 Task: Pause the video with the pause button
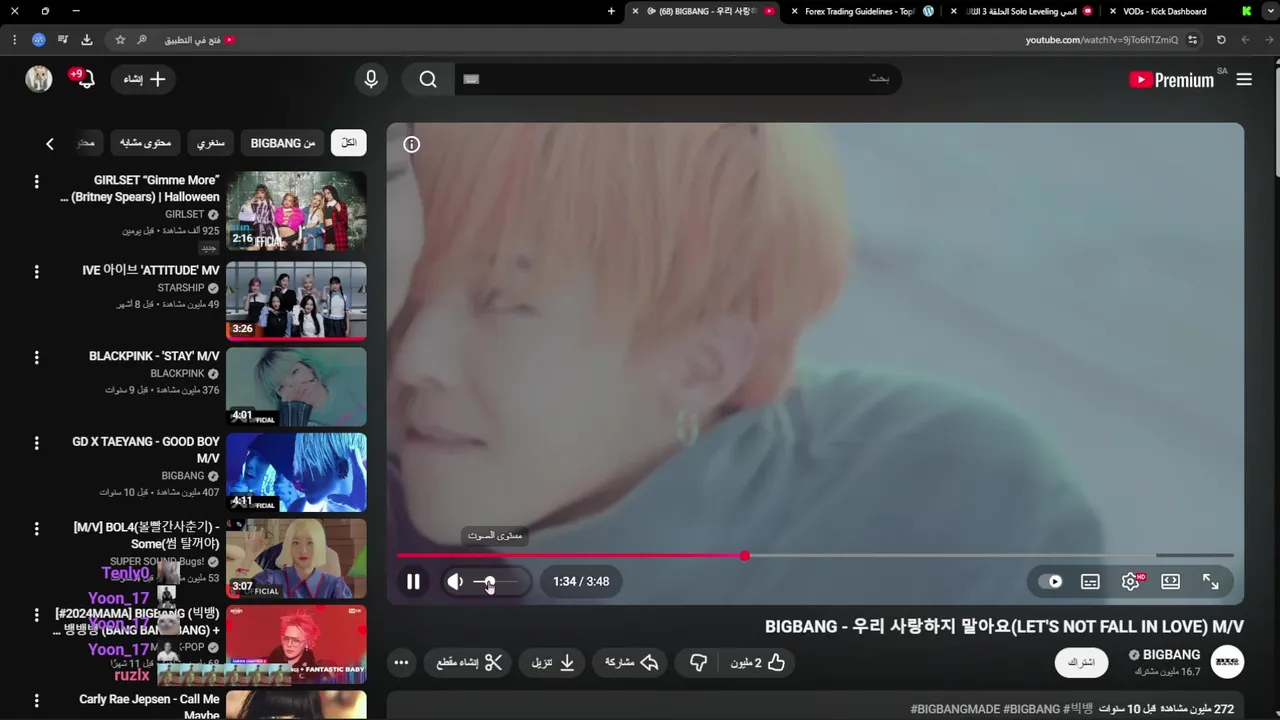tap(413, 581)
